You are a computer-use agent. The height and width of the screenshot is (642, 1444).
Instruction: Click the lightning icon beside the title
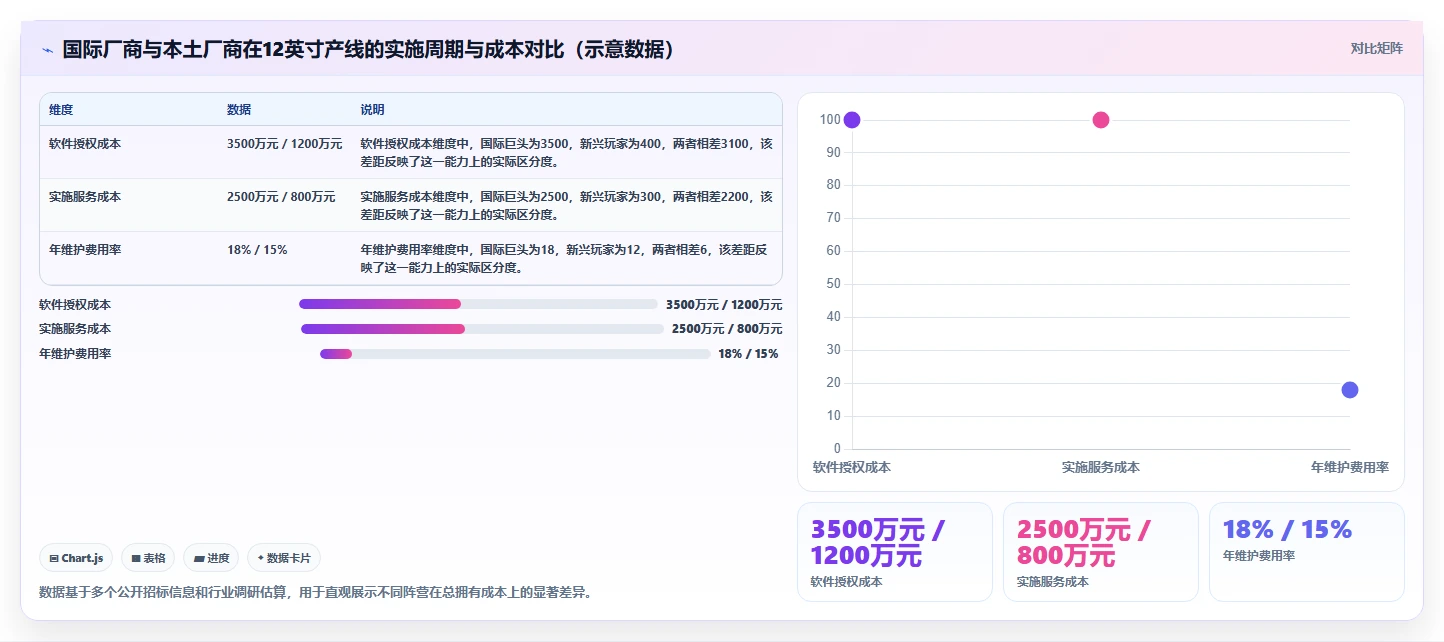pyautogui.click(x=47, y=50)
